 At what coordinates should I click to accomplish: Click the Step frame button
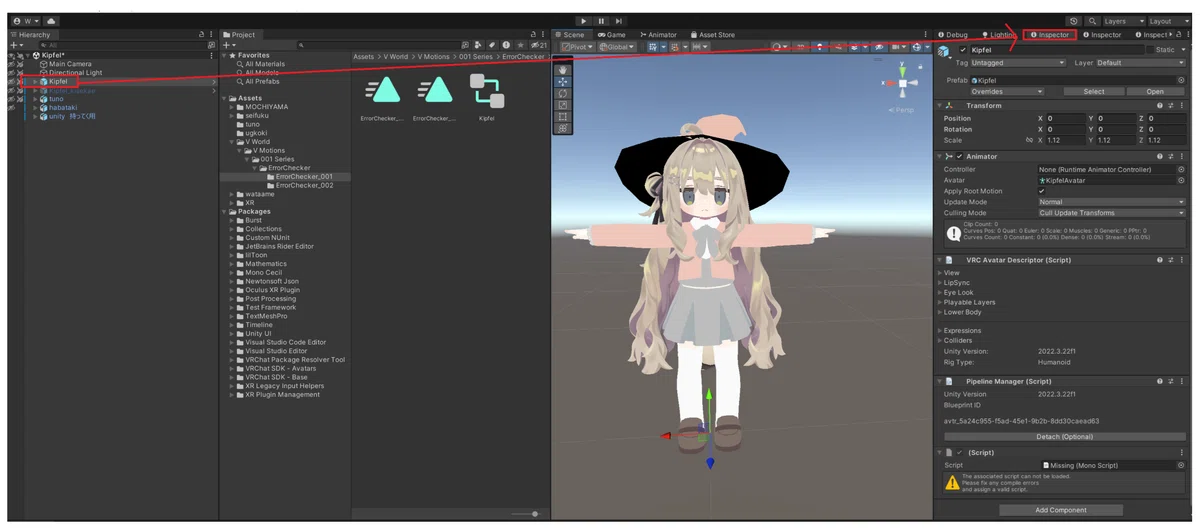pyautogui.click(x=619, y=21)
